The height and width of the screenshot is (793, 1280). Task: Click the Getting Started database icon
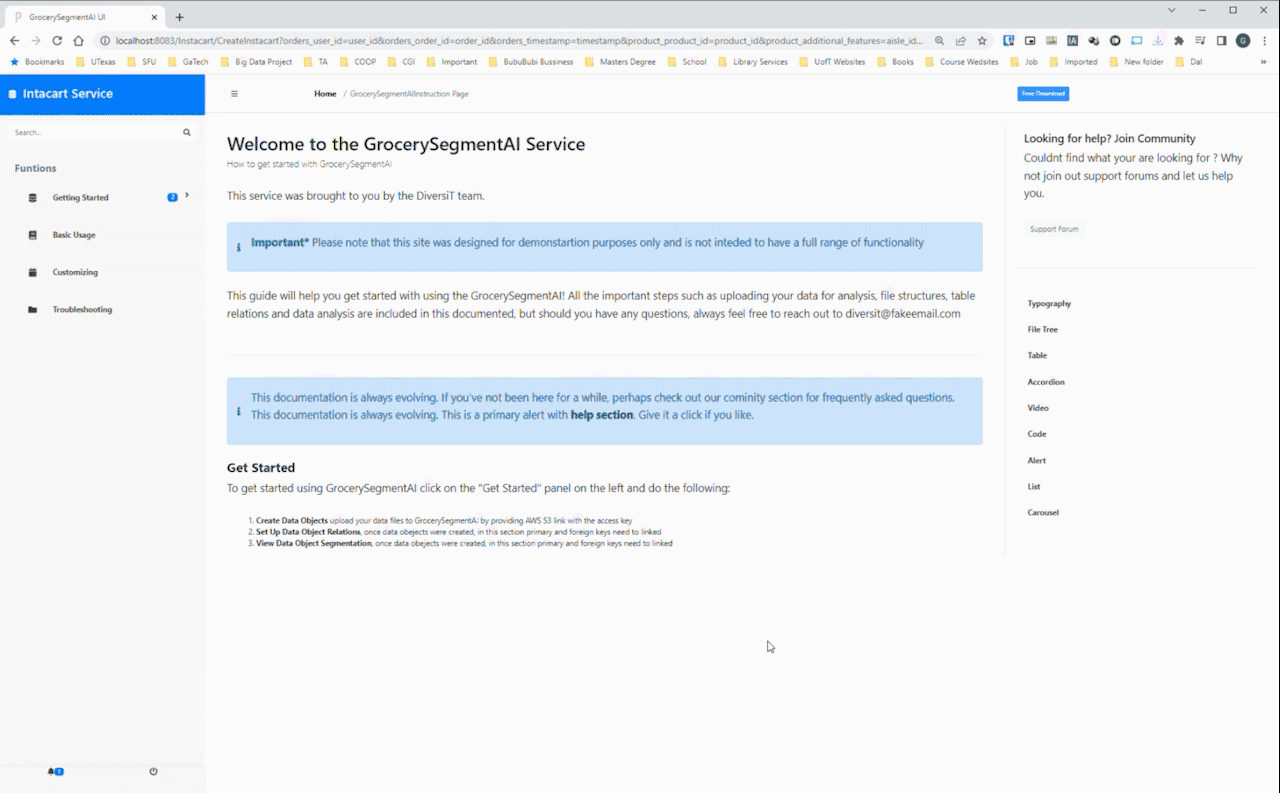(32, 198)
